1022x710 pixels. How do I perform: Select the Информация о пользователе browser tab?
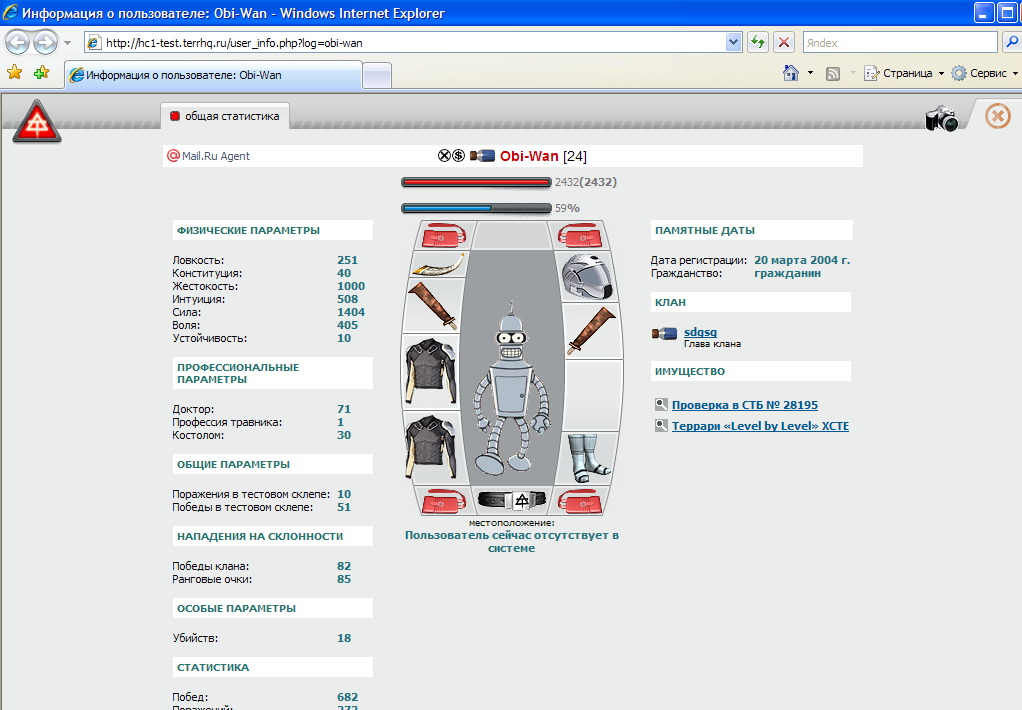click(x=213, y=75)
